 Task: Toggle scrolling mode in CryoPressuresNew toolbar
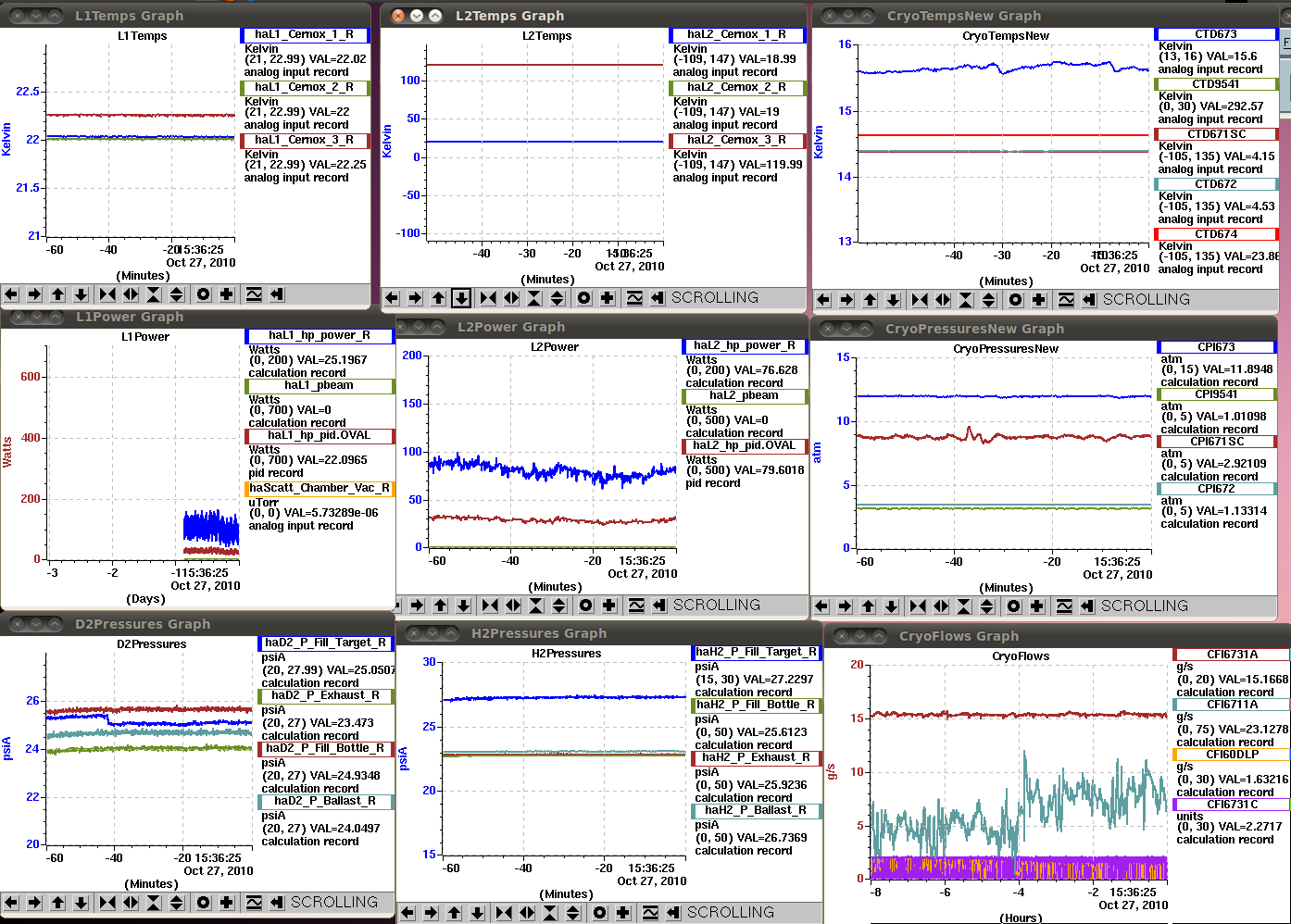coord(1087,606)
